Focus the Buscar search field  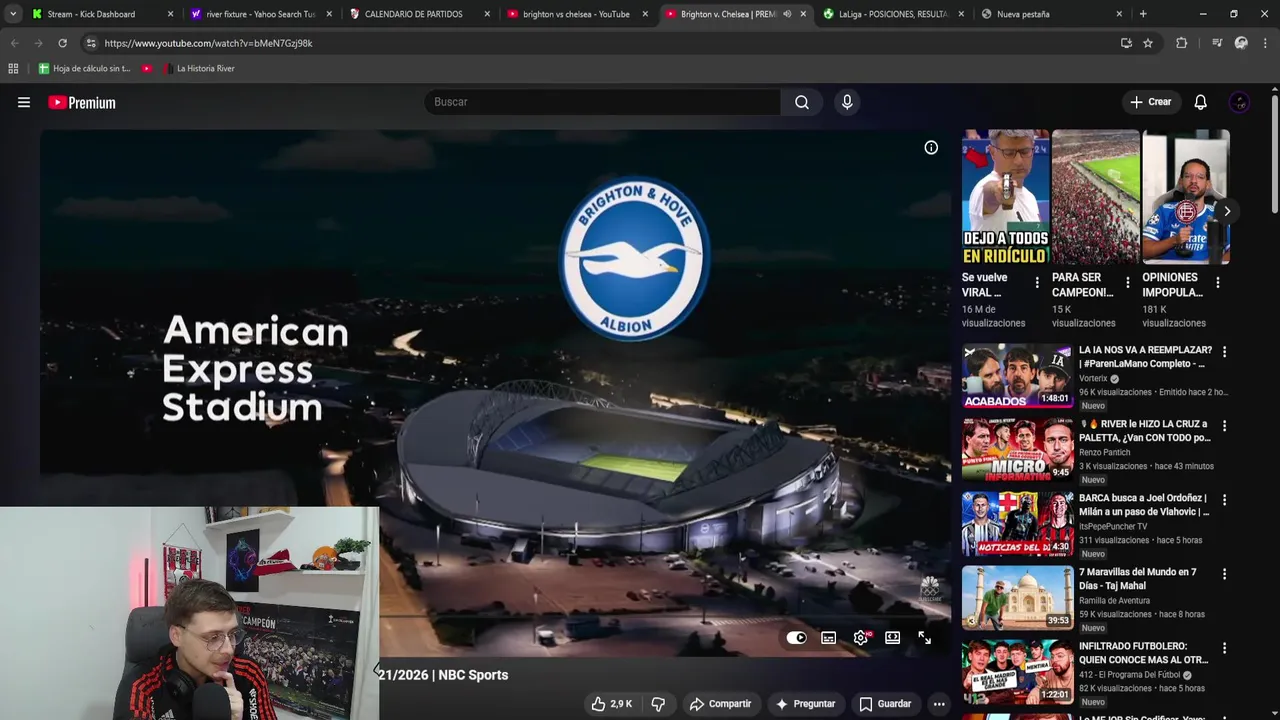click(602, 102)
